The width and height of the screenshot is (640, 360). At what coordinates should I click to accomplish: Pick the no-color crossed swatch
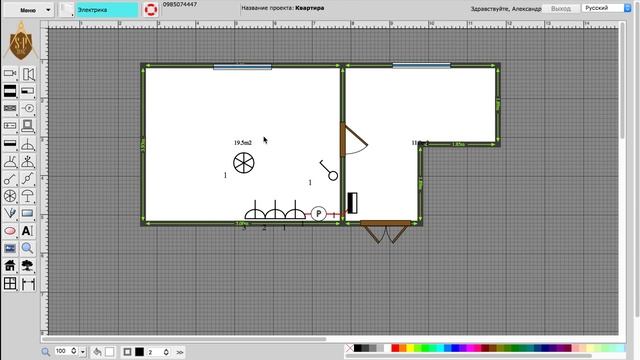(349, 348)
